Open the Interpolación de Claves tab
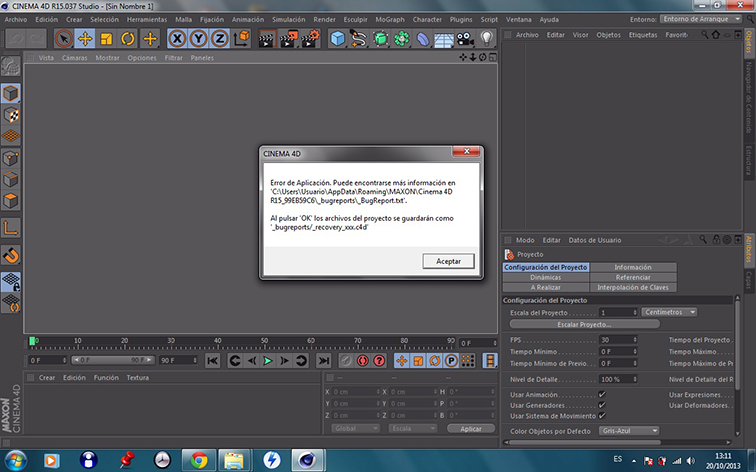Image resolution: width=756 pixels, height=472 pixels. [x=633, y=287]
